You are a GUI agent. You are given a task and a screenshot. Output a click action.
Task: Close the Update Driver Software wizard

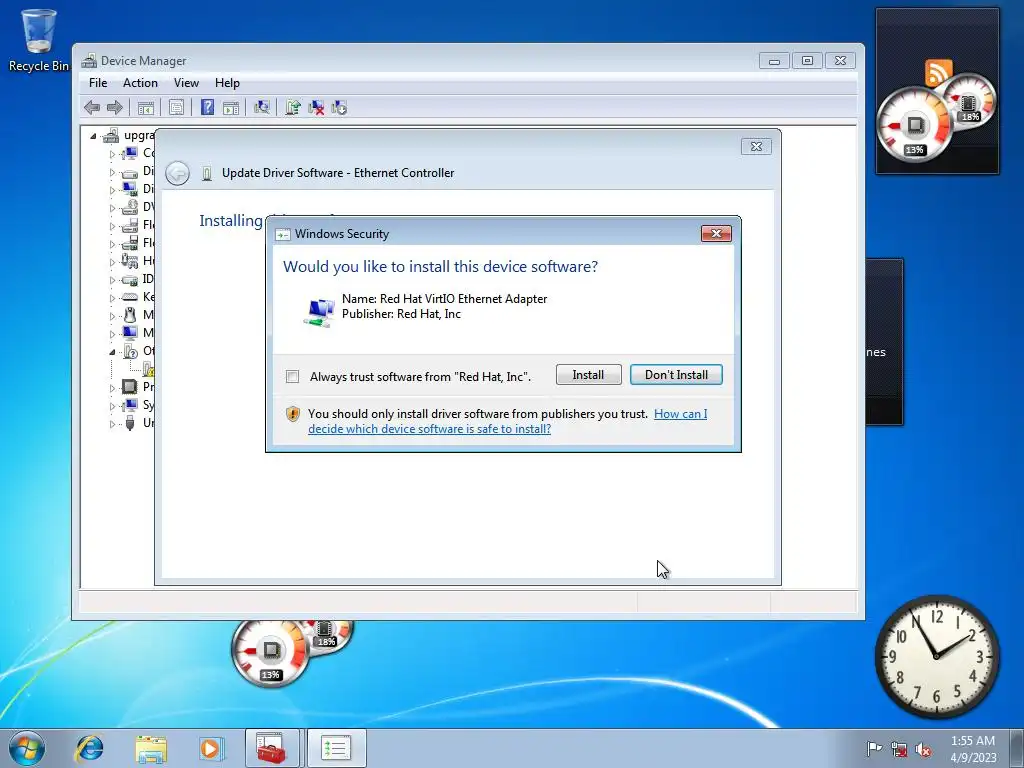(756, 146)
